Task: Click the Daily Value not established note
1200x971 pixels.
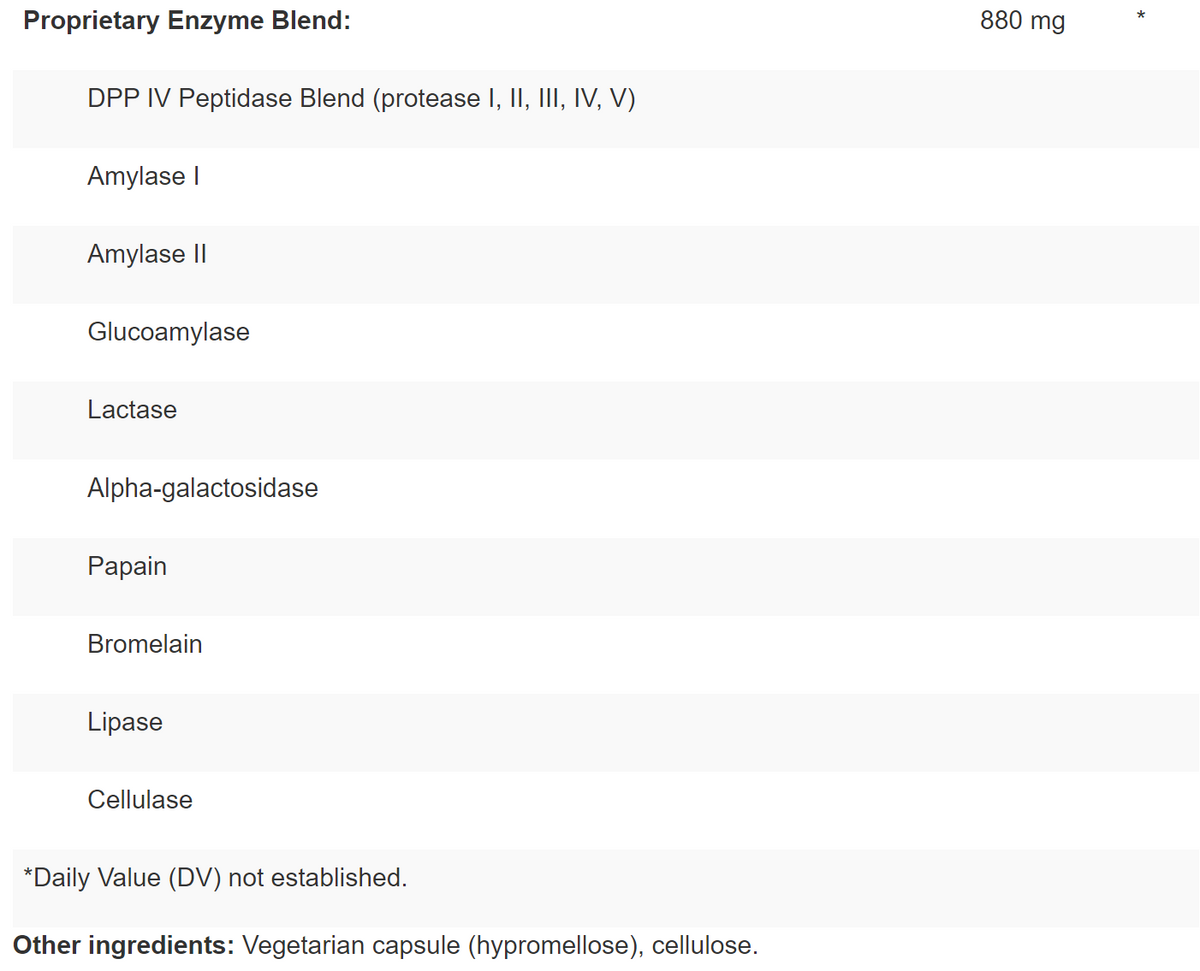Action: (x=215, y=878)
